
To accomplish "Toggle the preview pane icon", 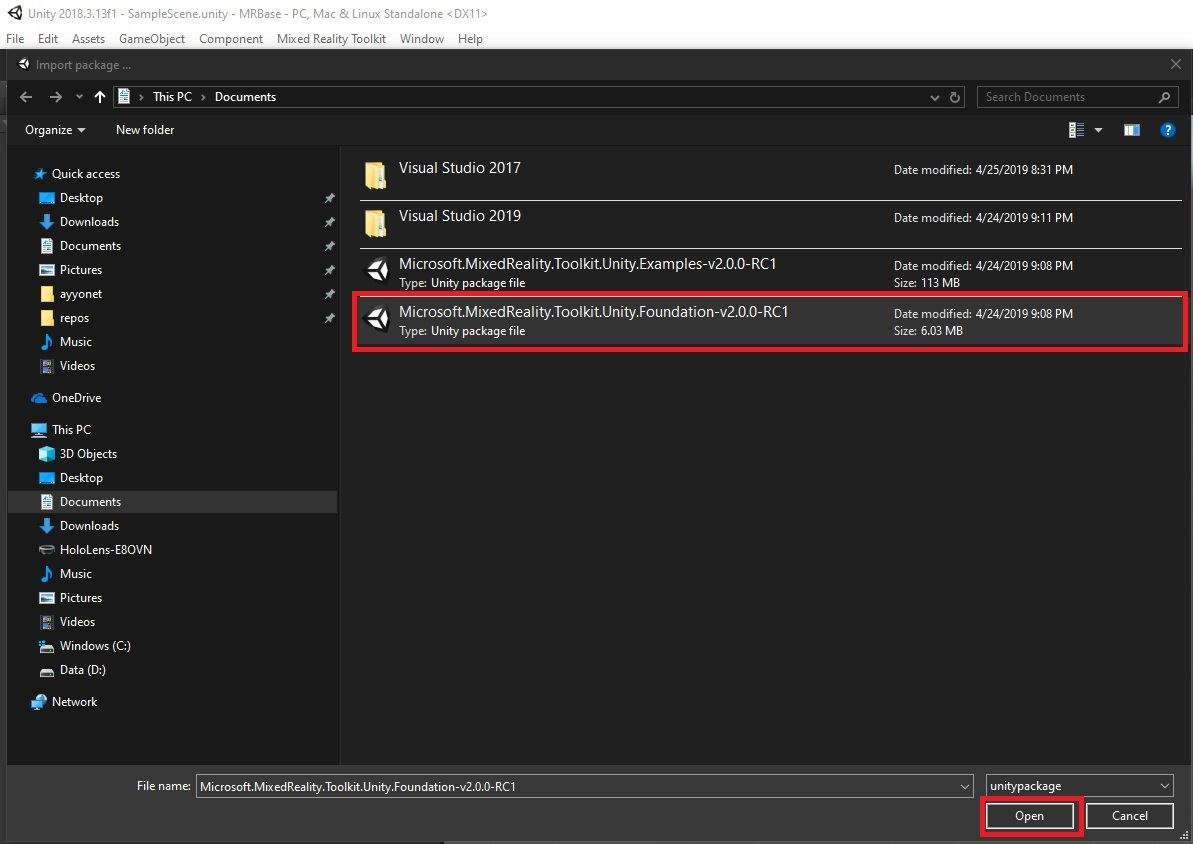I will [x=1132, y=130].
